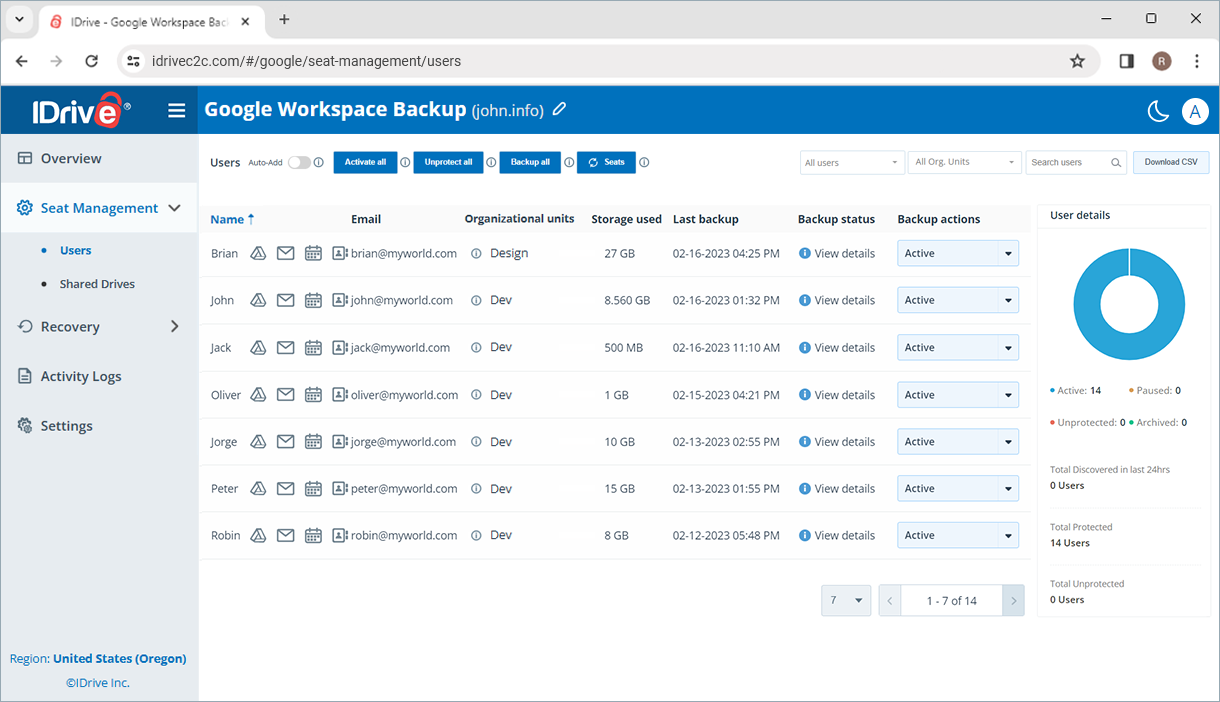1220x702 pixels.
Task: Open the dark mode moon icon
Action: 1158,111
